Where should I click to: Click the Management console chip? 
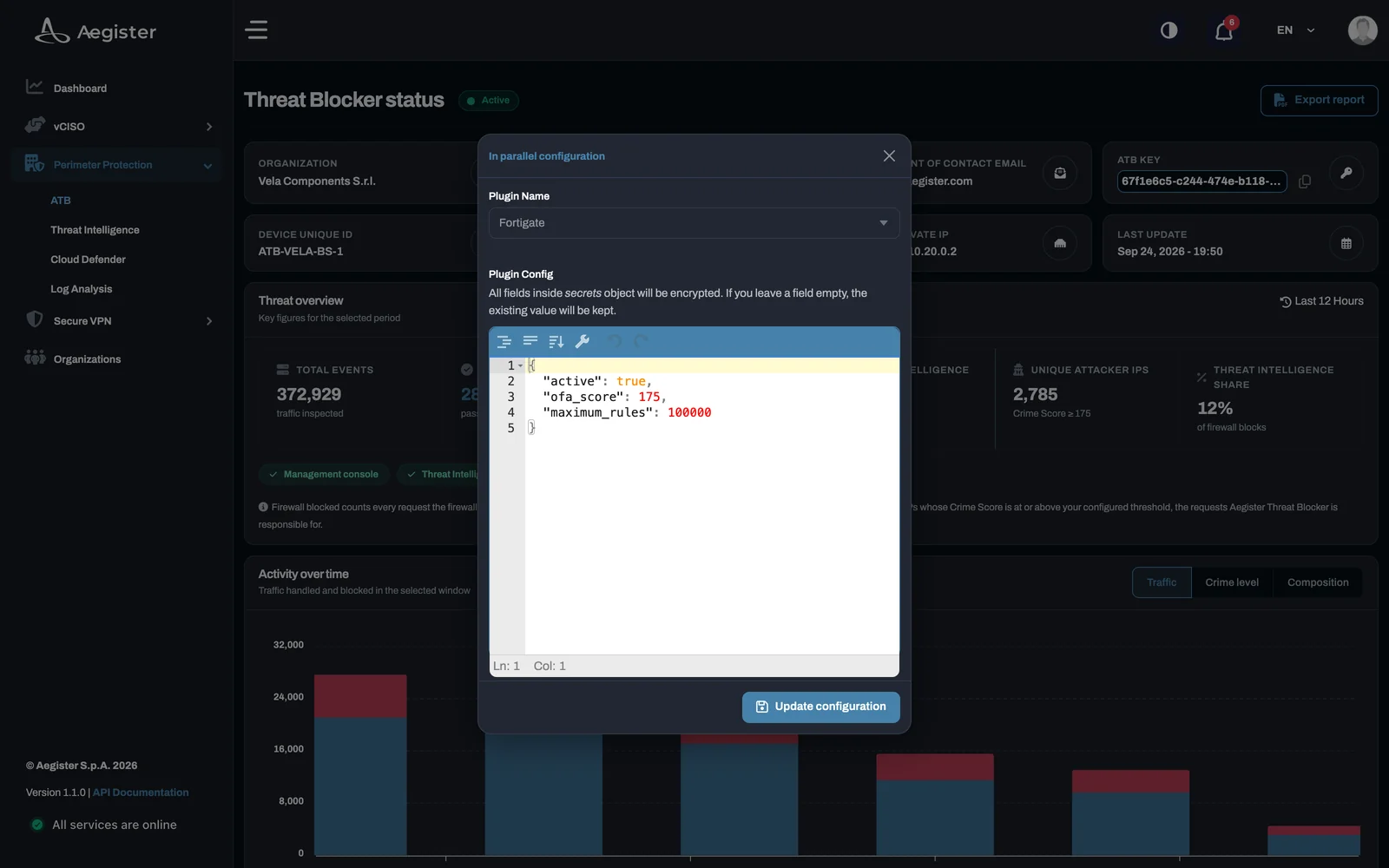coord(323,475)
